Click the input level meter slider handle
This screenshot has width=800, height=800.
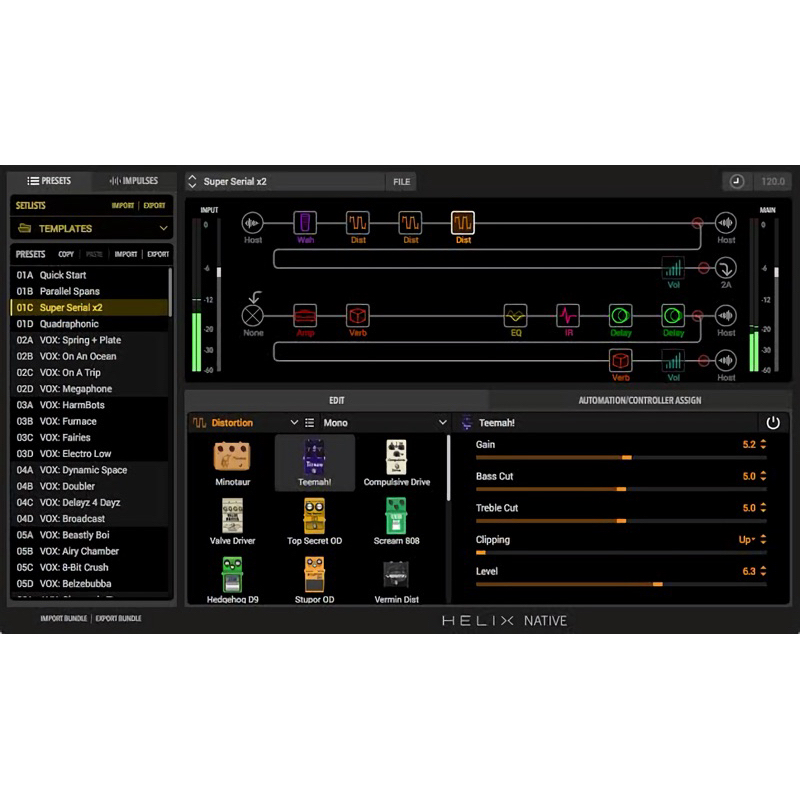click(x=219, y=272)
